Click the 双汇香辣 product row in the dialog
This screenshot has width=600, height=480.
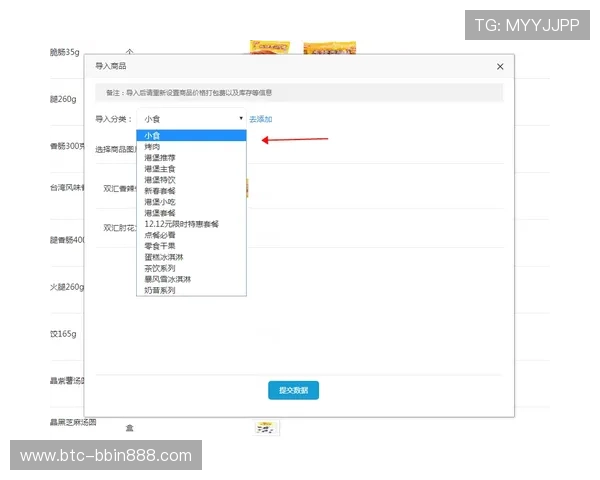point(299,188)
